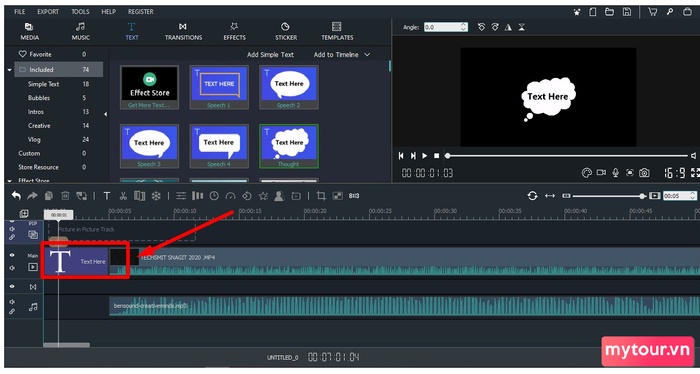Click the timeline zoom slider handle

642,196
